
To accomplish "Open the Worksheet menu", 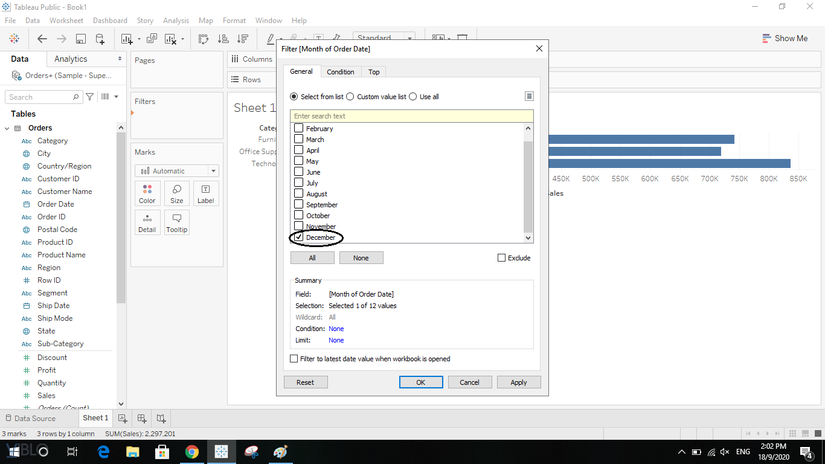I will (66, 21).
